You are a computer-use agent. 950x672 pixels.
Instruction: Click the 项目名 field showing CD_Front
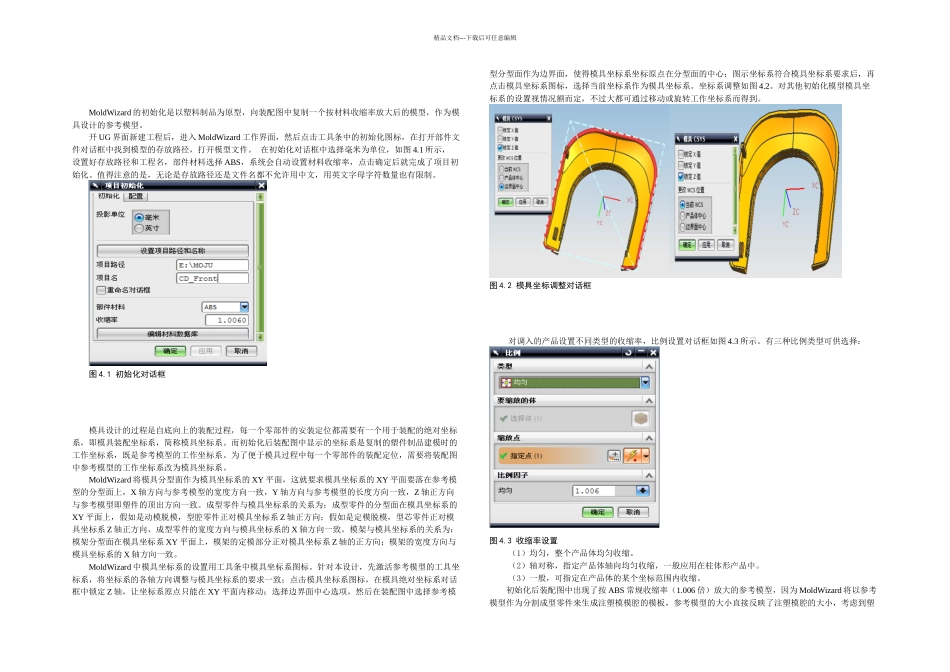click(212, 278)
